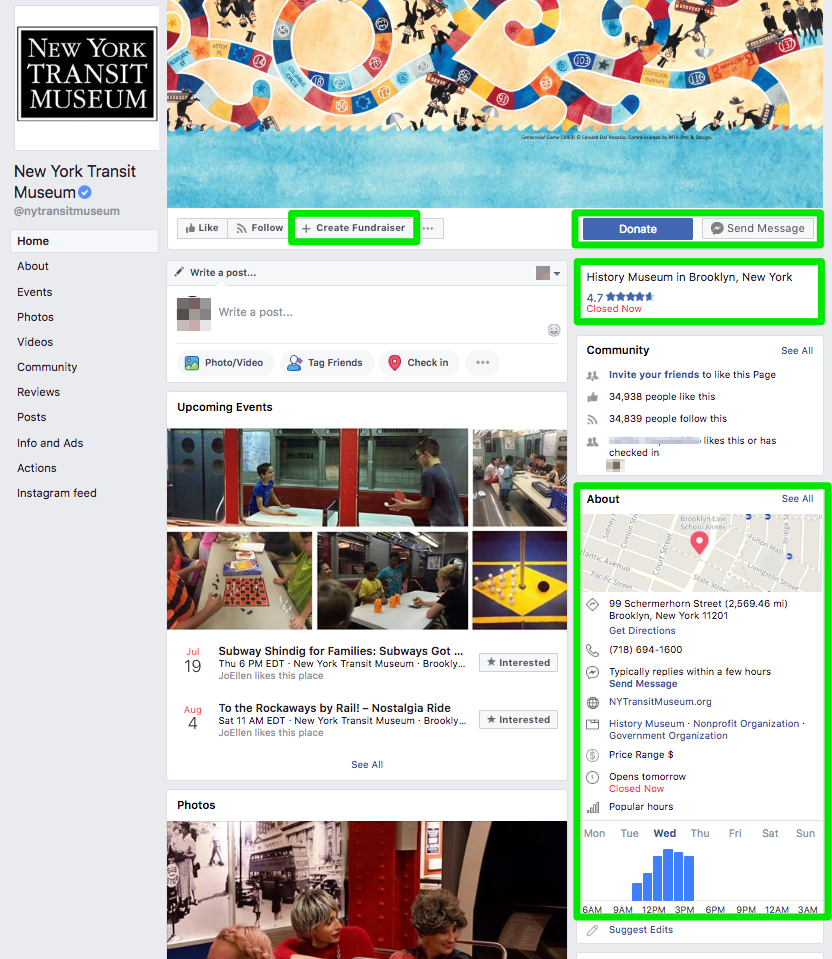Click the blue Donate button
The width and height of the screenshot is (832, 959).
point(637,229)
